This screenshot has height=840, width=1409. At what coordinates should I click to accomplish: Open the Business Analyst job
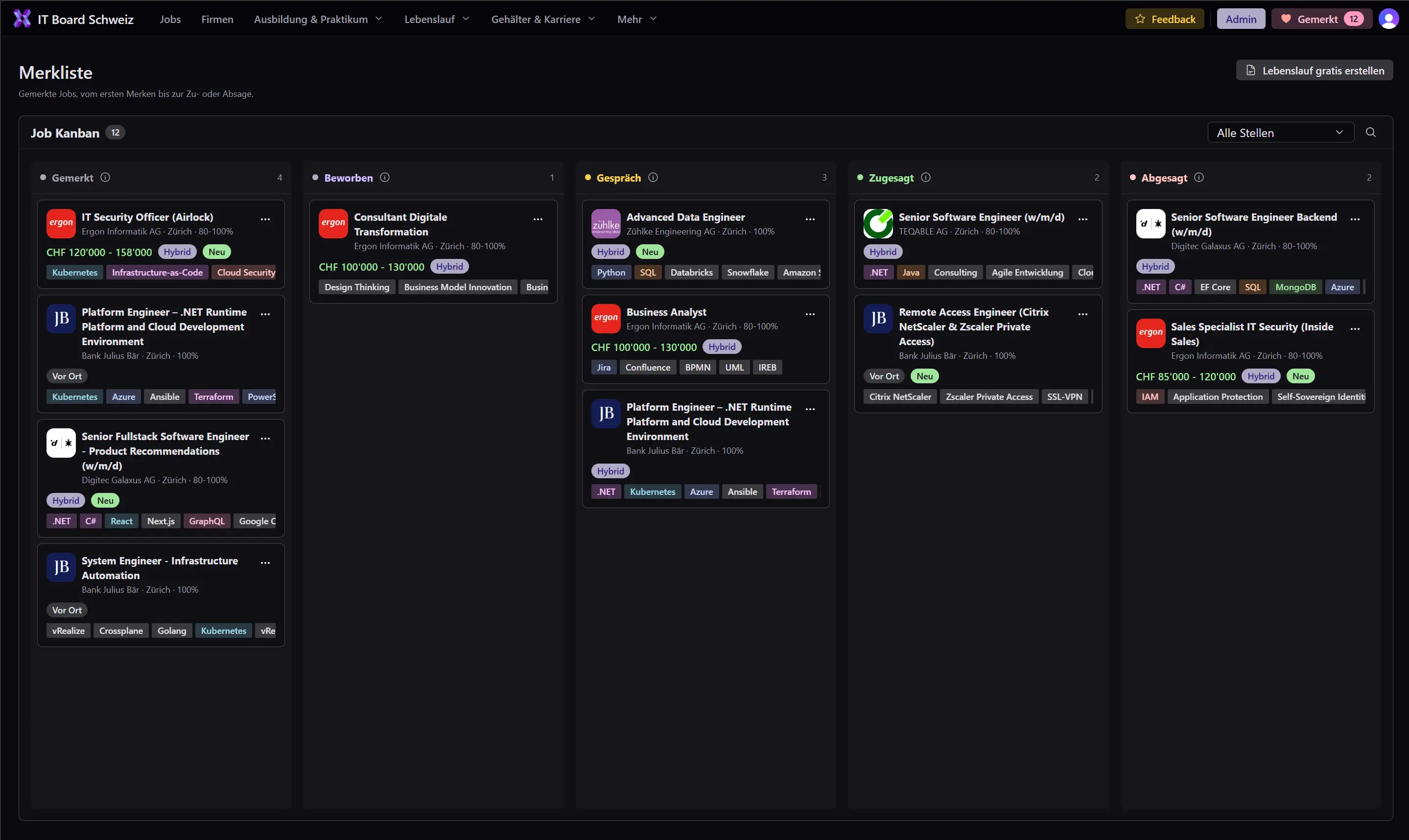pyautogui.click(x=666, y=312)
